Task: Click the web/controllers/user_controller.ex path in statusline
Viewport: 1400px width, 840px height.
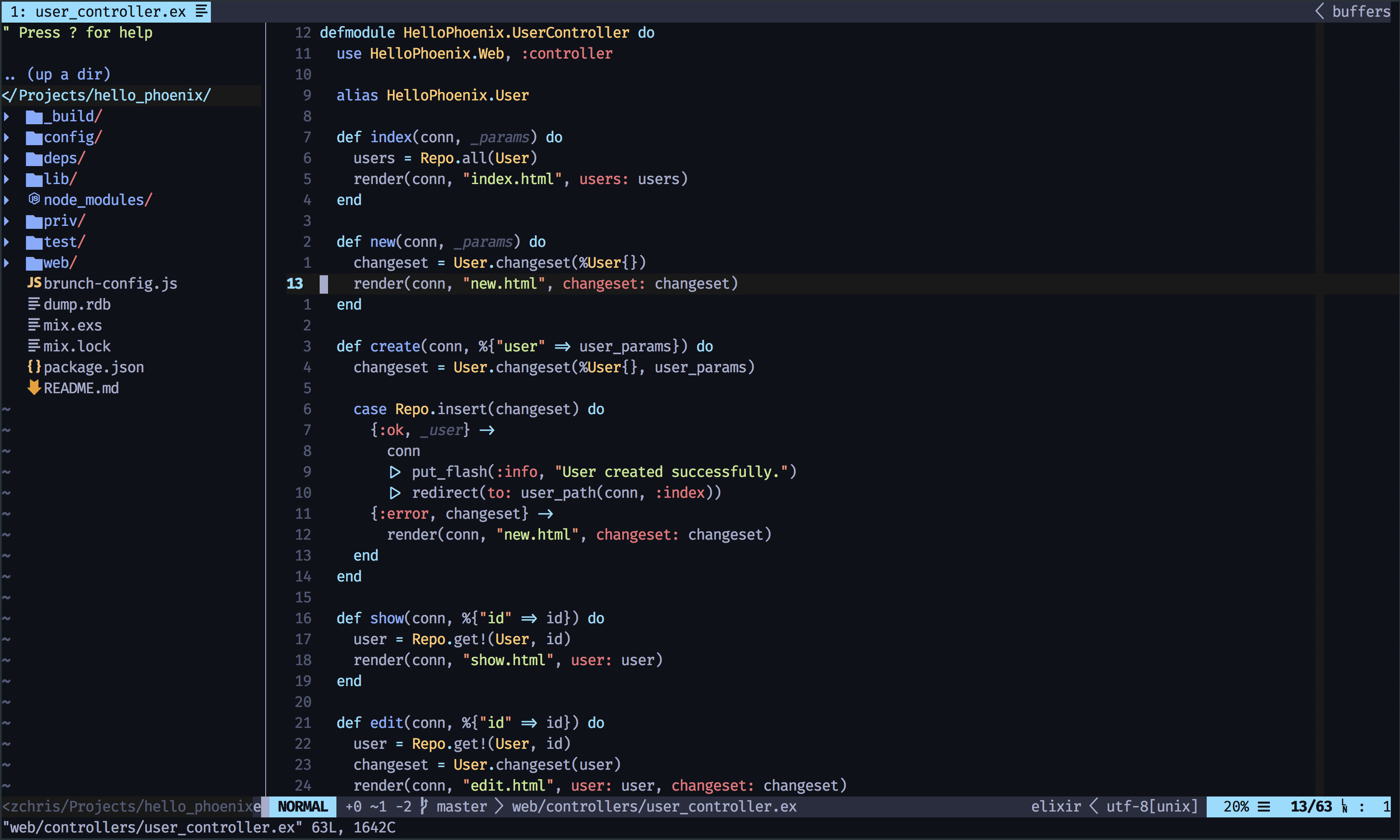Action: (654, 807)
